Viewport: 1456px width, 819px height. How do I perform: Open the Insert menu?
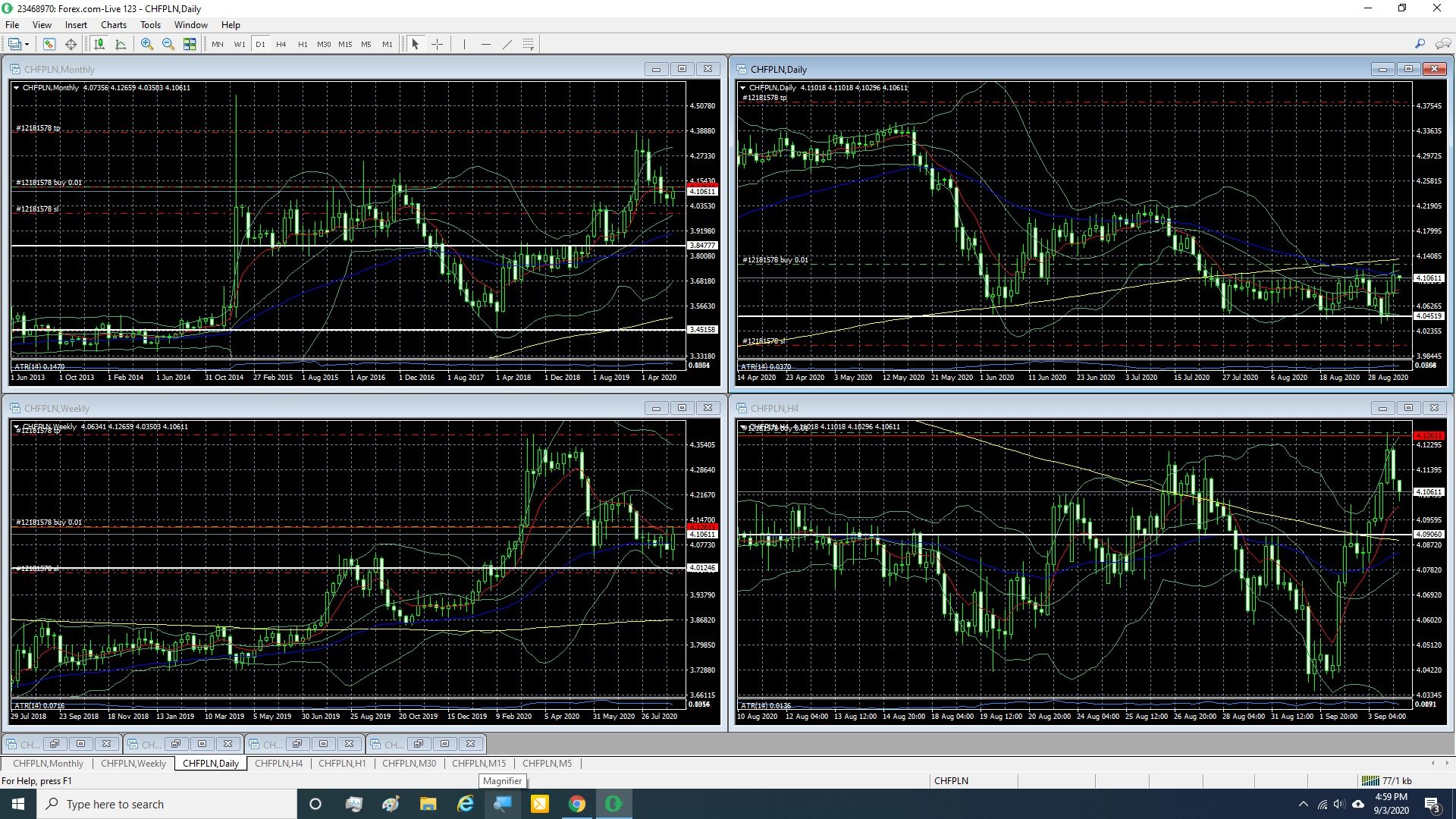click(x=76, y=25)
